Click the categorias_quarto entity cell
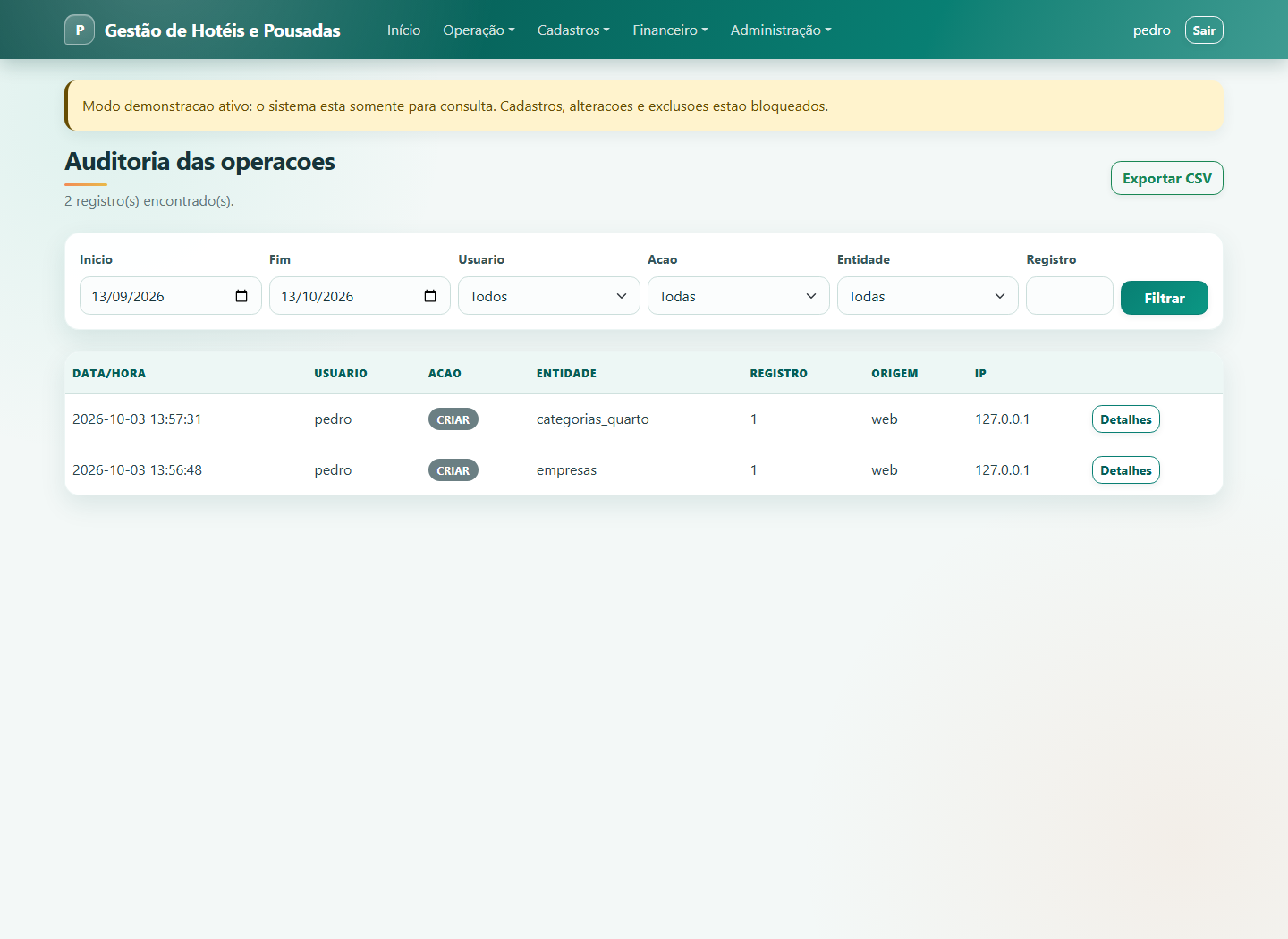1288x939 pixels. pyautogui.click(x=593, y=419)
